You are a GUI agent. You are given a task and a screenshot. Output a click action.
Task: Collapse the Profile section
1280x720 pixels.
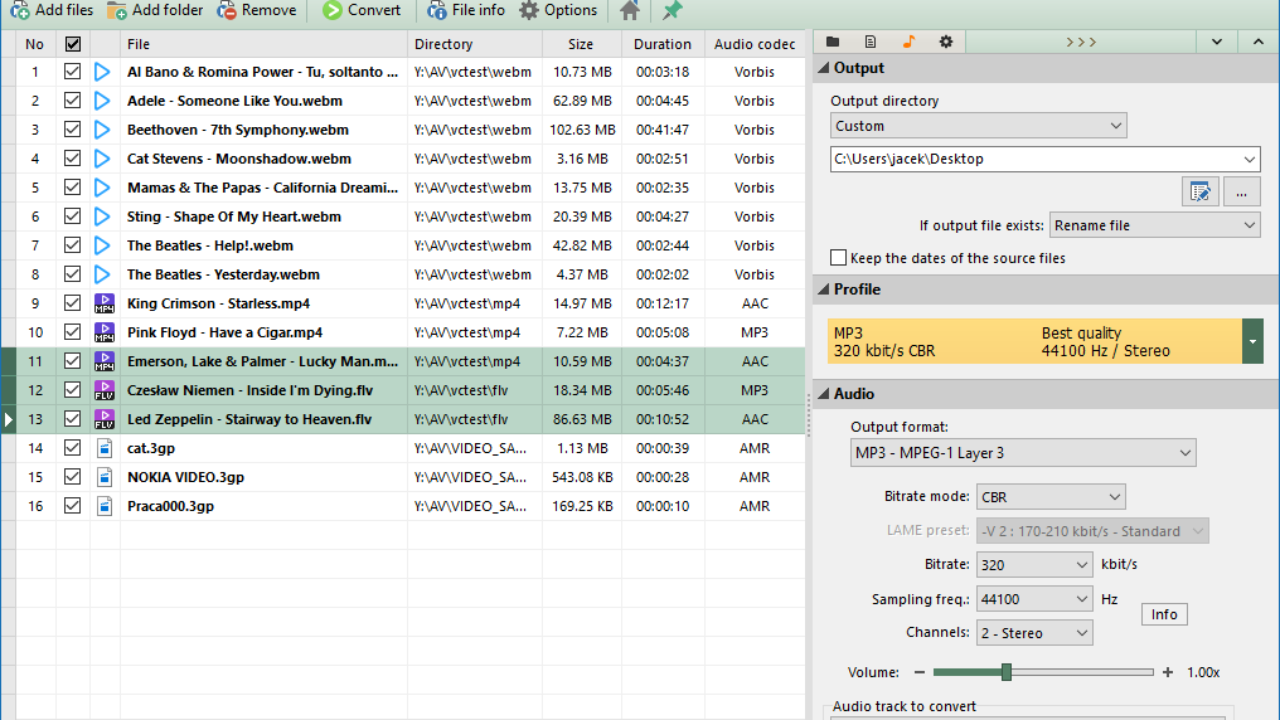click(x=824, y=289)
